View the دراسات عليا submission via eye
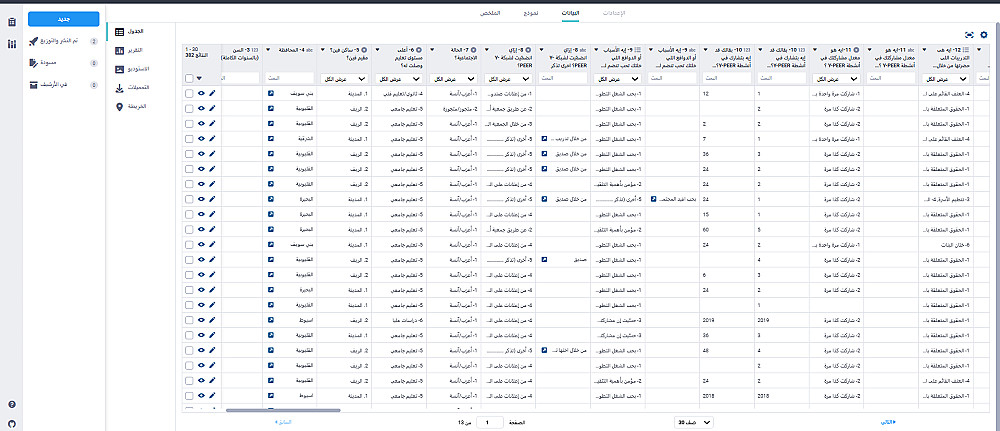 pyautogui.click(x=201, y=320)
